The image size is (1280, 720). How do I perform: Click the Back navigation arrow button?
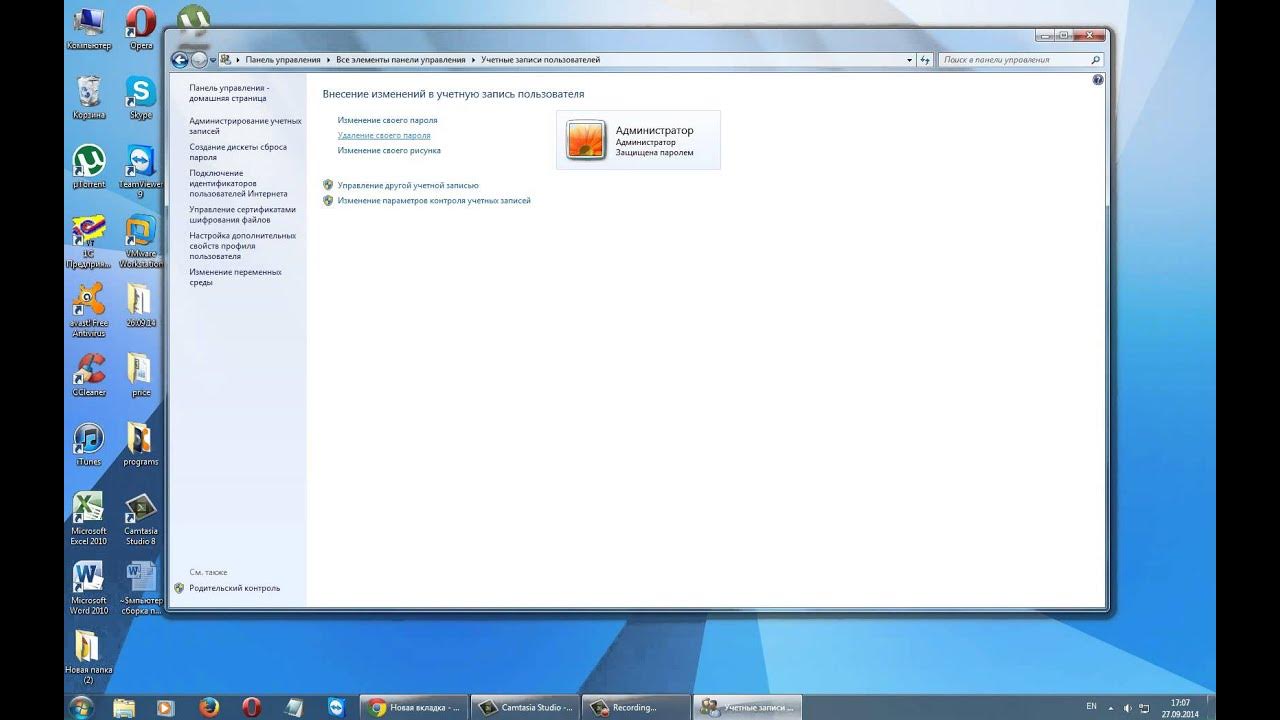point(180,60)
